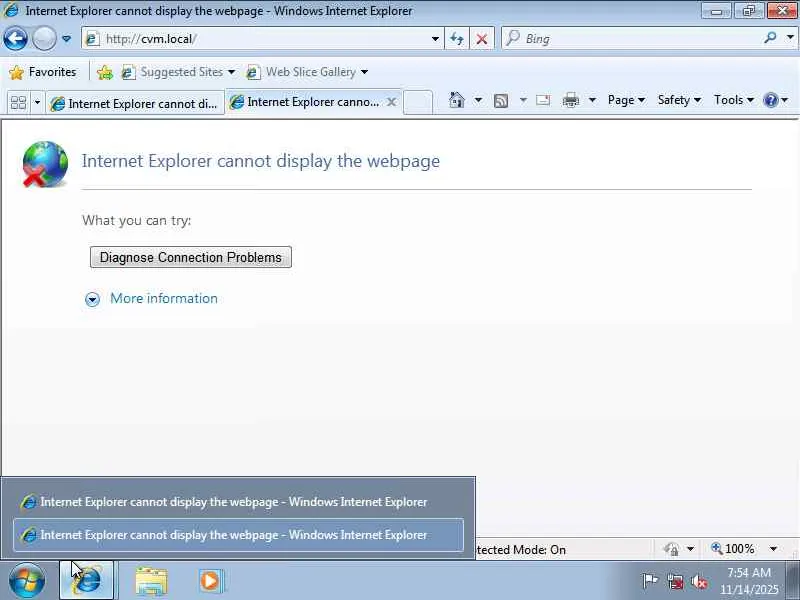Expand the More information chevron icon
The image size is (800, 600).
click(92, 299)
